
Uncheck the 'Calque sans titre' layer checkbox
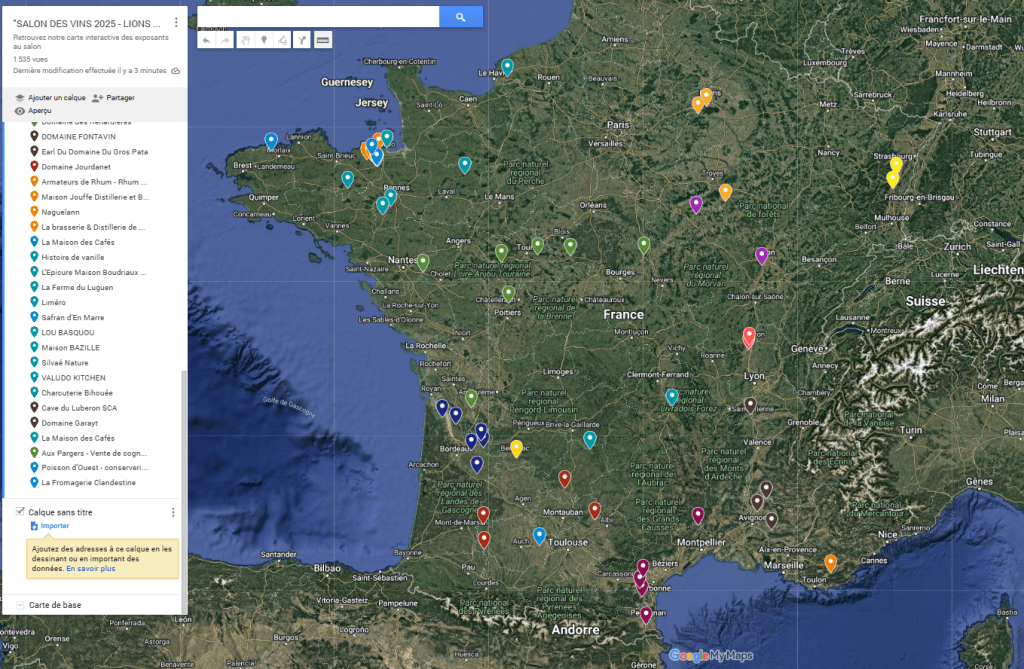[21, 512]
